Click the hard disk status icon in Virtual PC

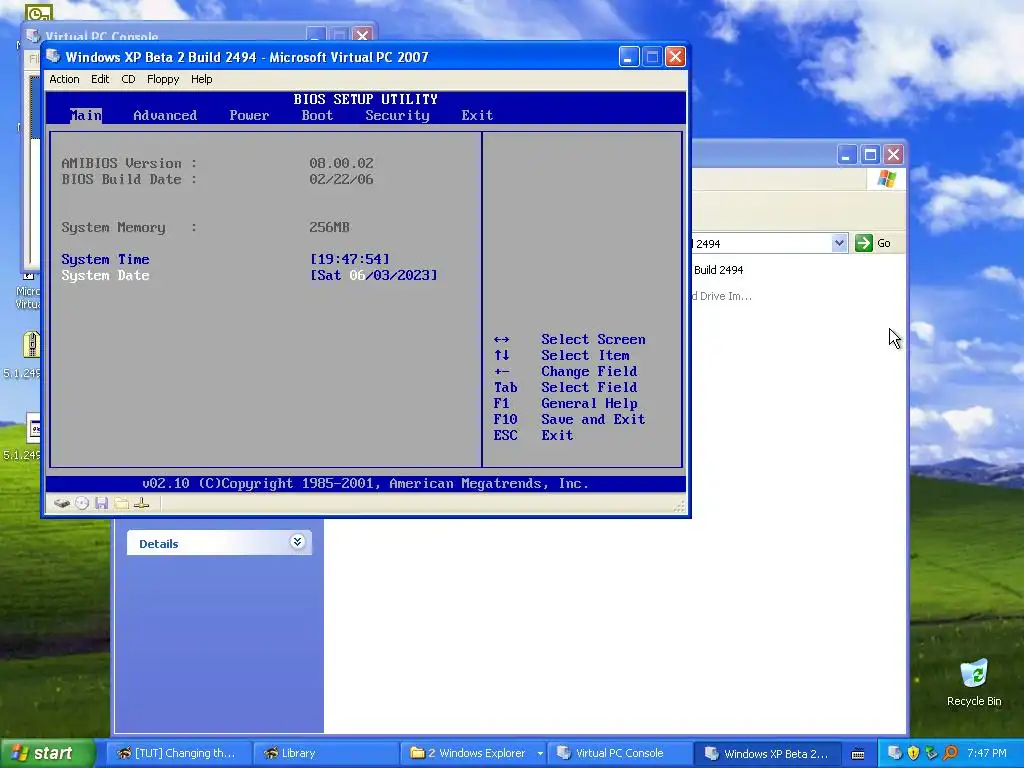pos(62,503)
